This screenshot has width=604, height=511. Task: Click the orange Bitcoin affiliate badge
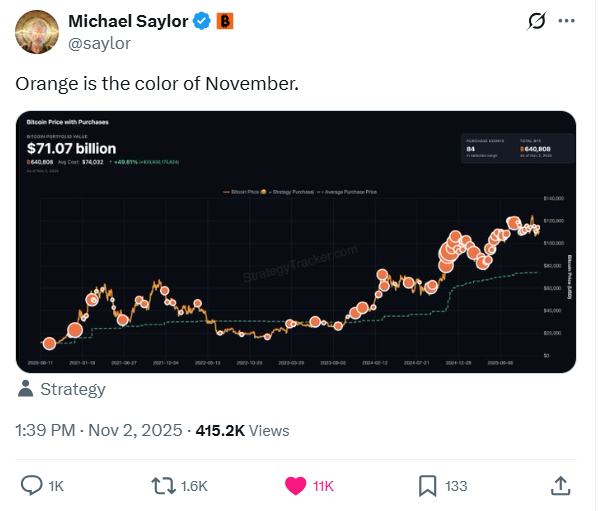coord(225,21)
